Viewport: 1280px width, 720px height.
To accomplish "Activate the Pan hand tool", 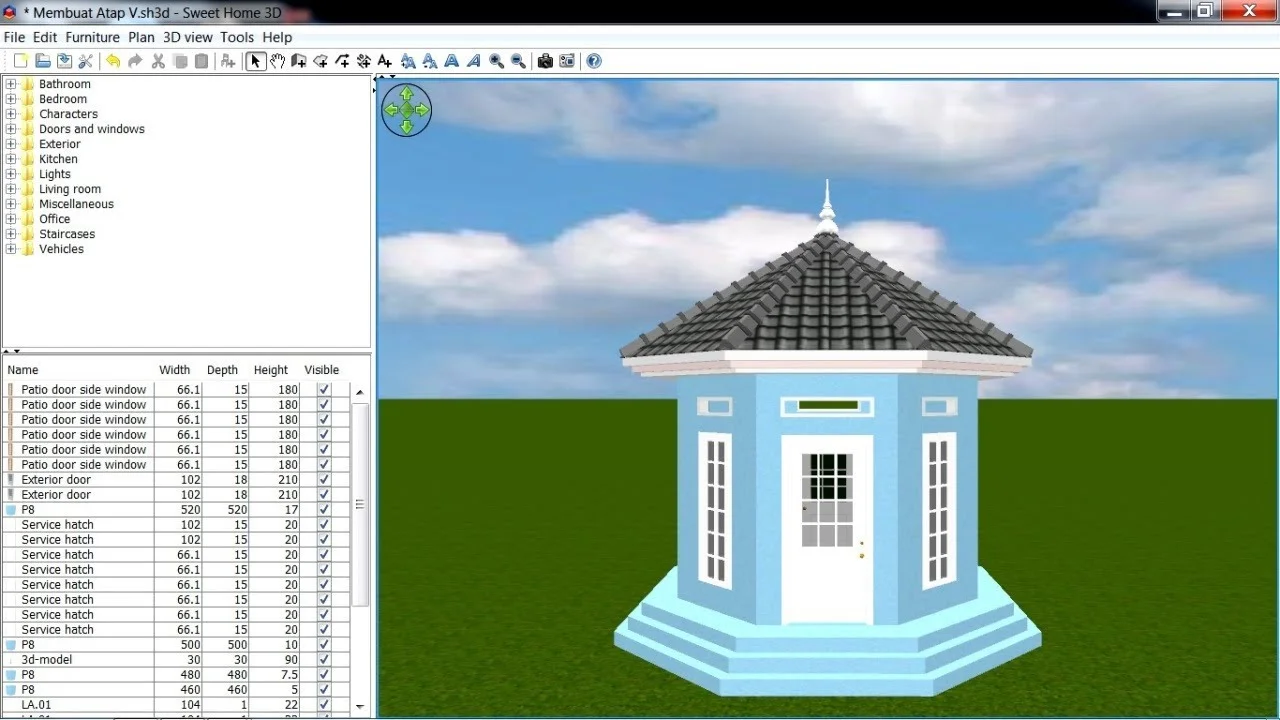I will [x=277, y=61].
